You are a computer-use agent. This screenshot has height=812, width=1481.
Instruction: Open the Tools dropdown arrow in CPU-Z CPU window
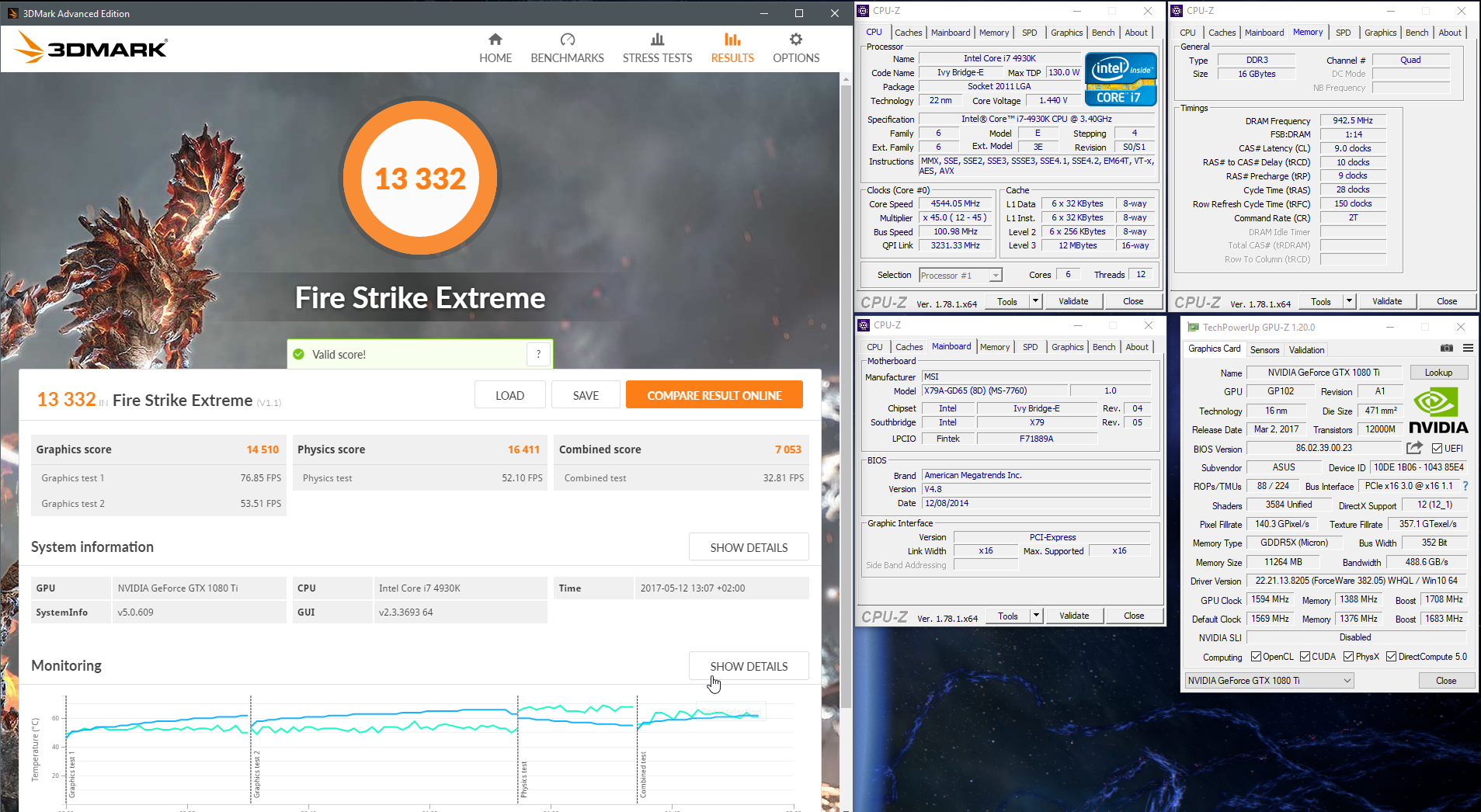tap(1035, 301)
